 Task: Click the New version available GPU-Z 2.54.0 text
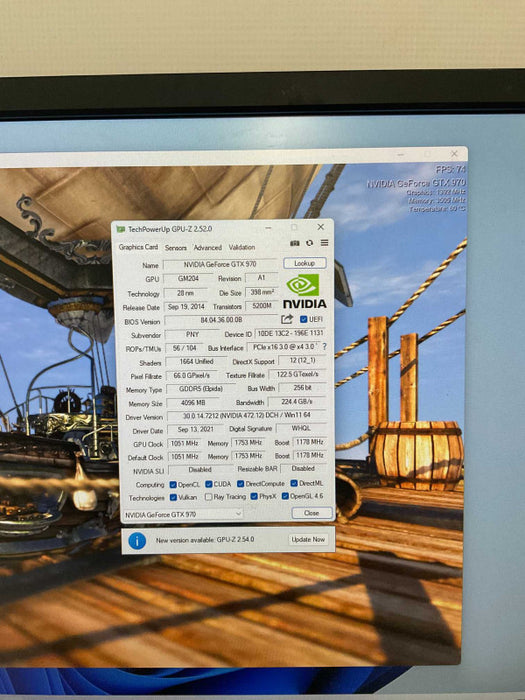point(205,540)
